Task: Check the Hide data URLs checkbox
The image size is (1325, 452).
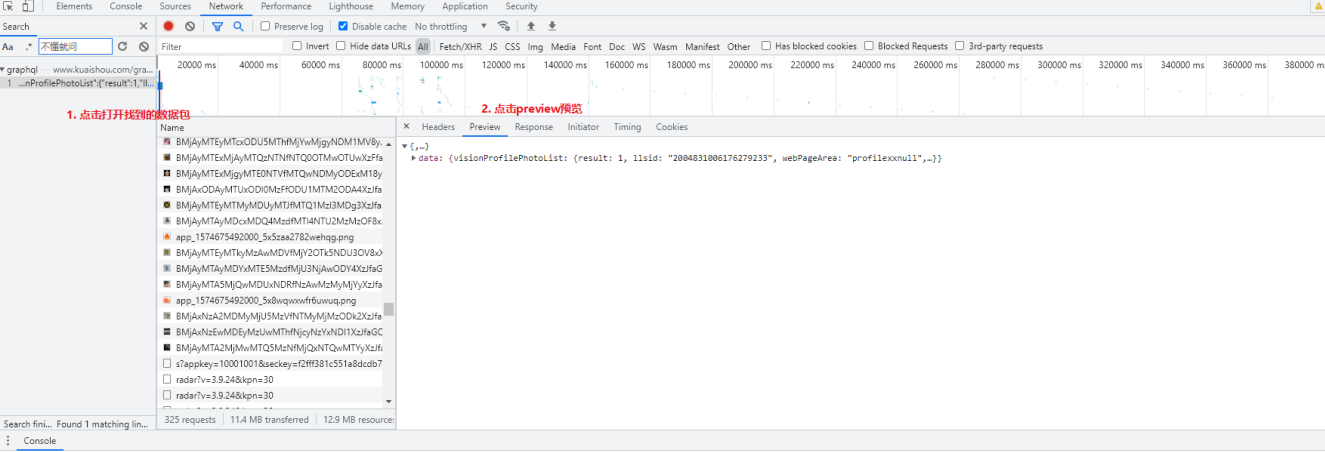Action: point(341,46)
